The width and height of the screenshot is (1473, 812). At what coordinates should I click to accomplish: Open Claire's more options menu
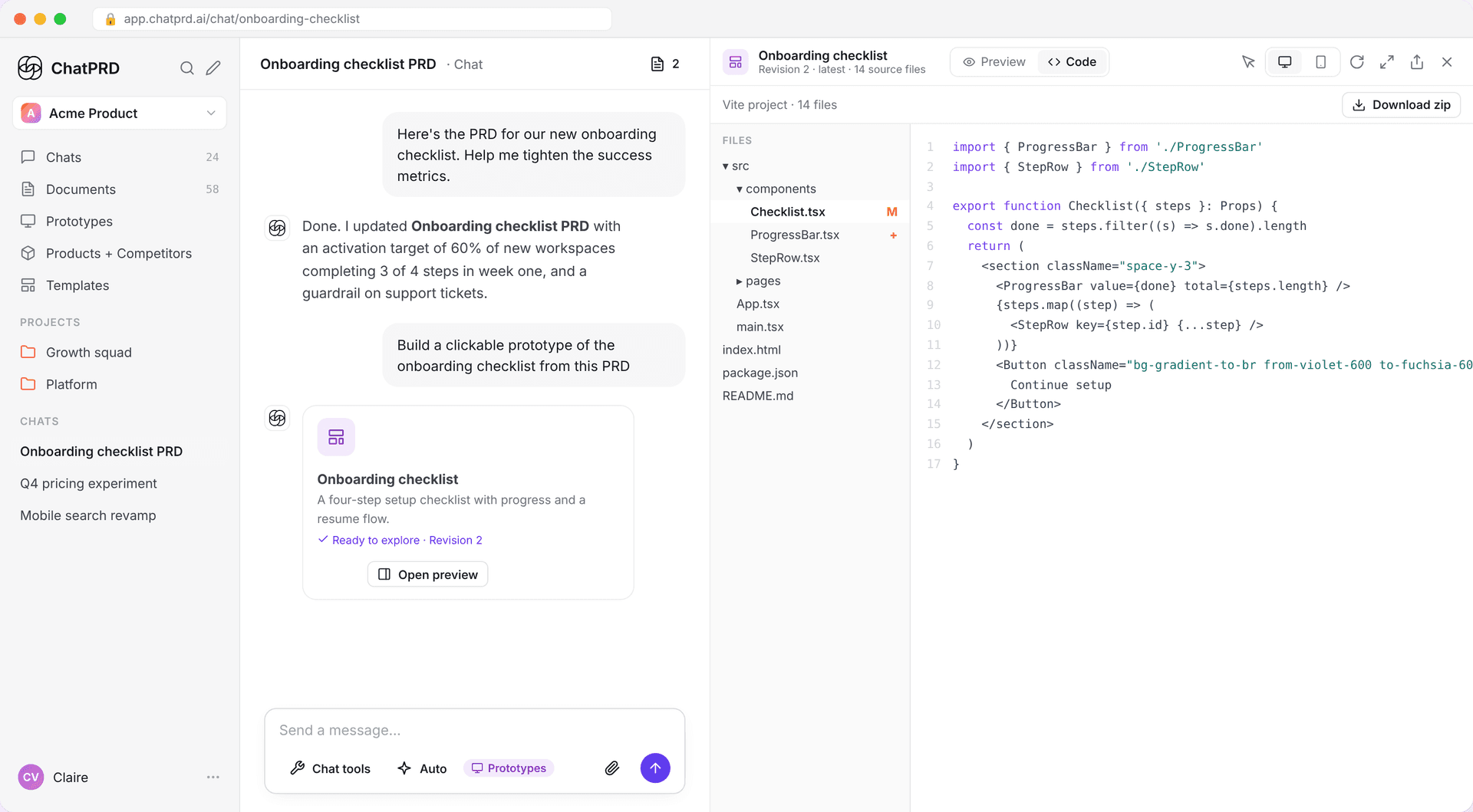[x=213, y=777]
